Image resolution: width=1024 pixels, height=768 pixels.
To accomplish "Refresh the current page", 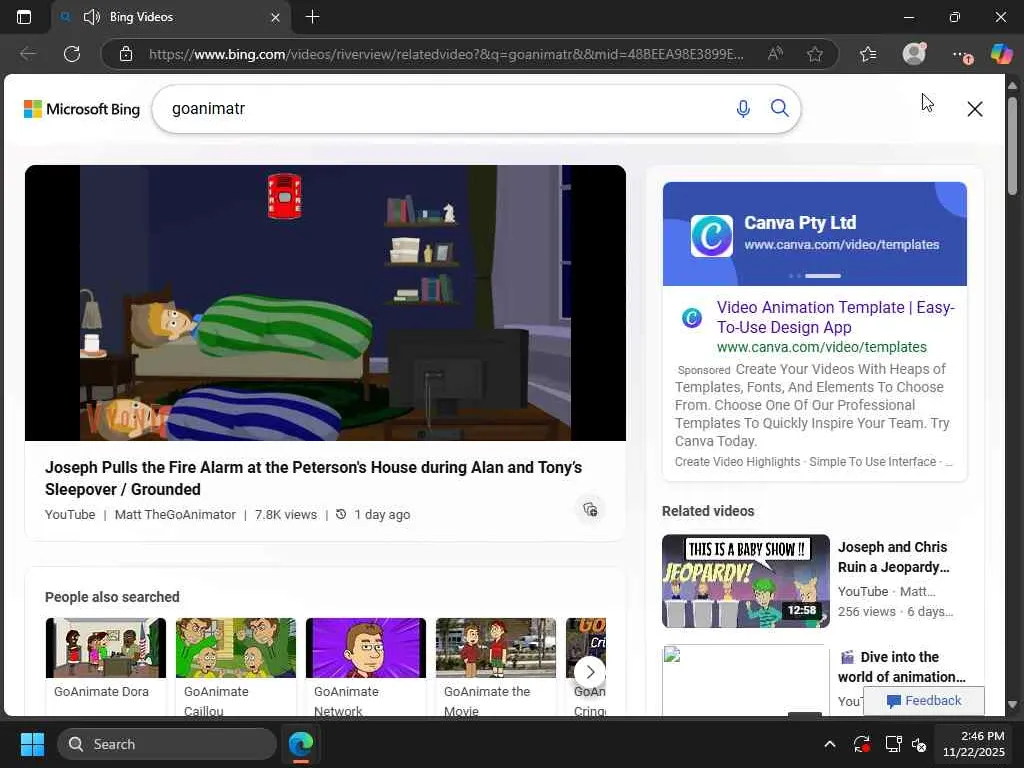I will click(x=72, y=54).
